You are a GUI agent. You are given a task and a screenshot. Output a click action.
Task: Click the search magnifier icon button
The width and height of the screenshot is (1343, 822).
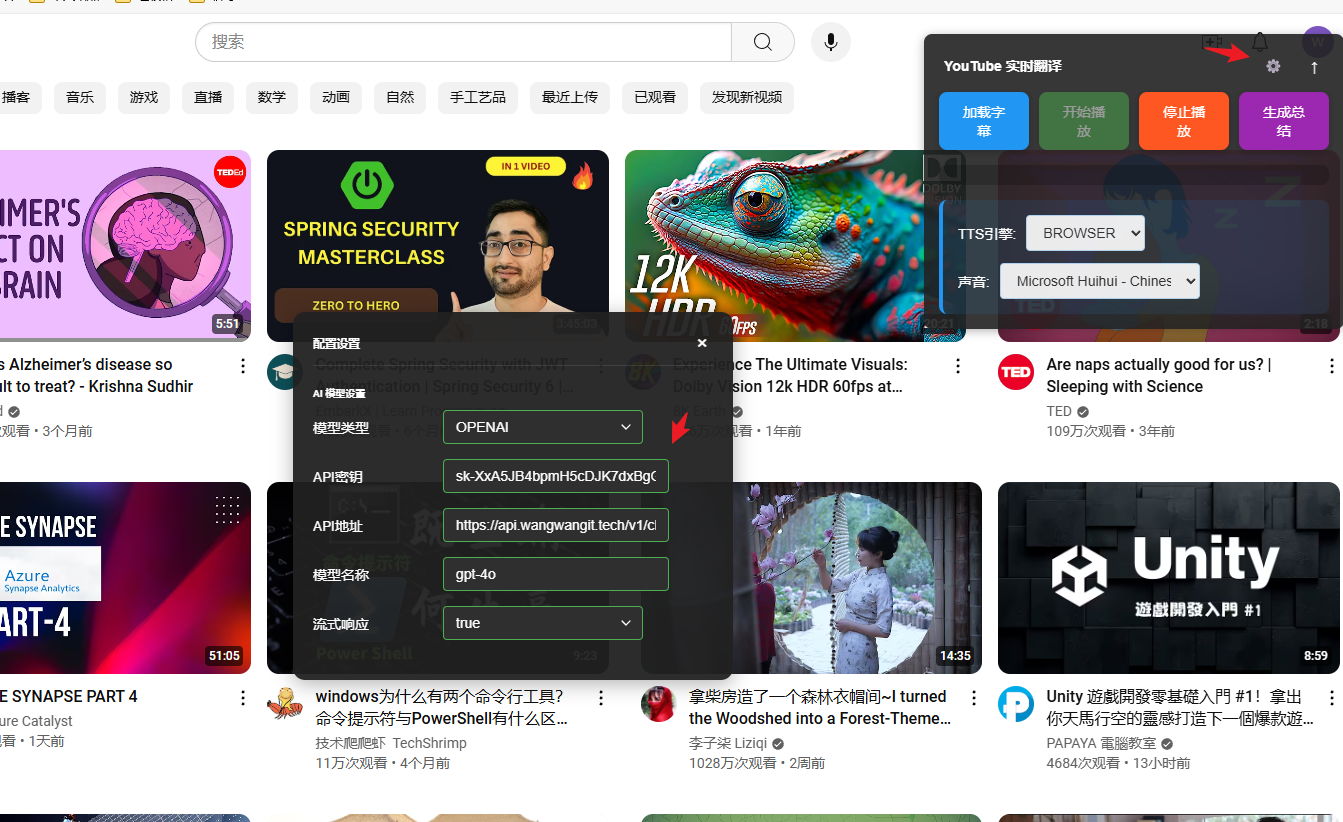point(762,42)
